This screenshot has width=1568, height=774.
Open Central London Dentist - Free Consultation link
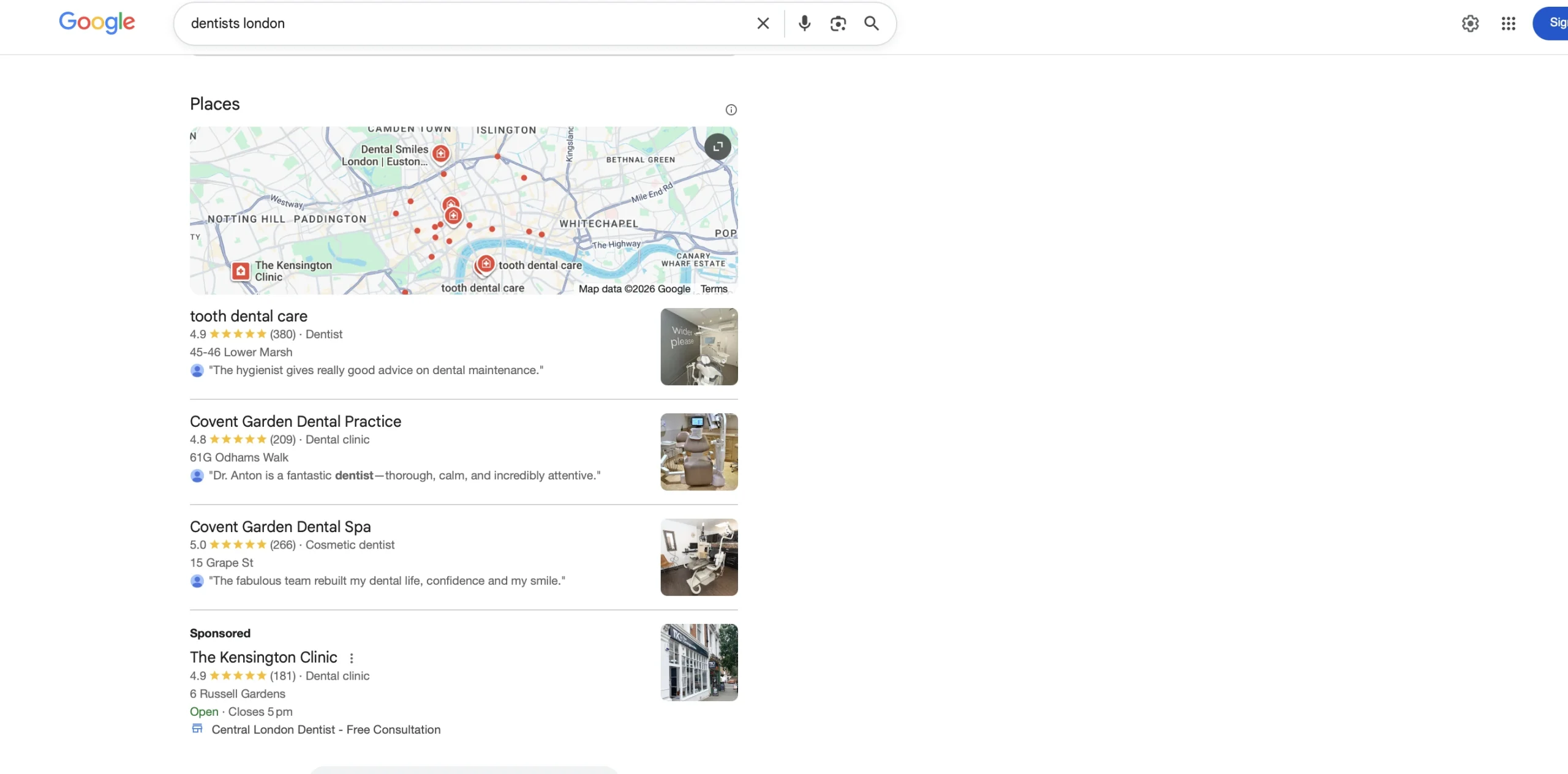click(x=326, y=729)
